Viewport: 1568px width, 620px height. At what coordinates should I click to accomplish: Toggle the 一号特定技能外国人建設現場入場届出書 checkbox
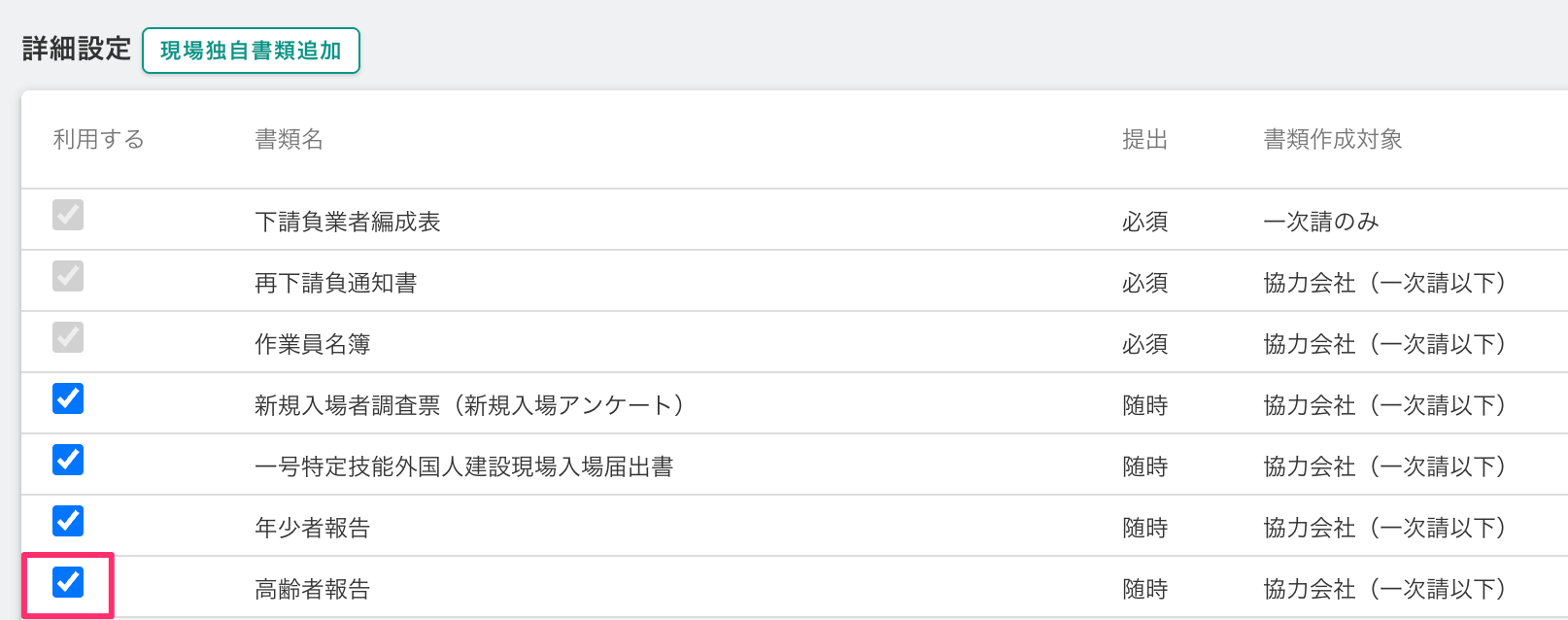(x=68, y=460)
